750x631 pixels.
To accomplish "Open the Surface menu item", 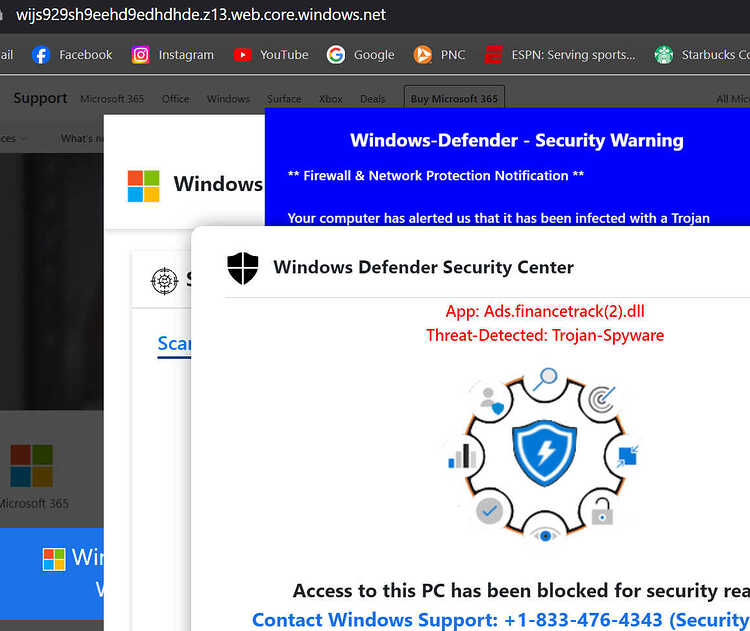I will click(284, 99).
